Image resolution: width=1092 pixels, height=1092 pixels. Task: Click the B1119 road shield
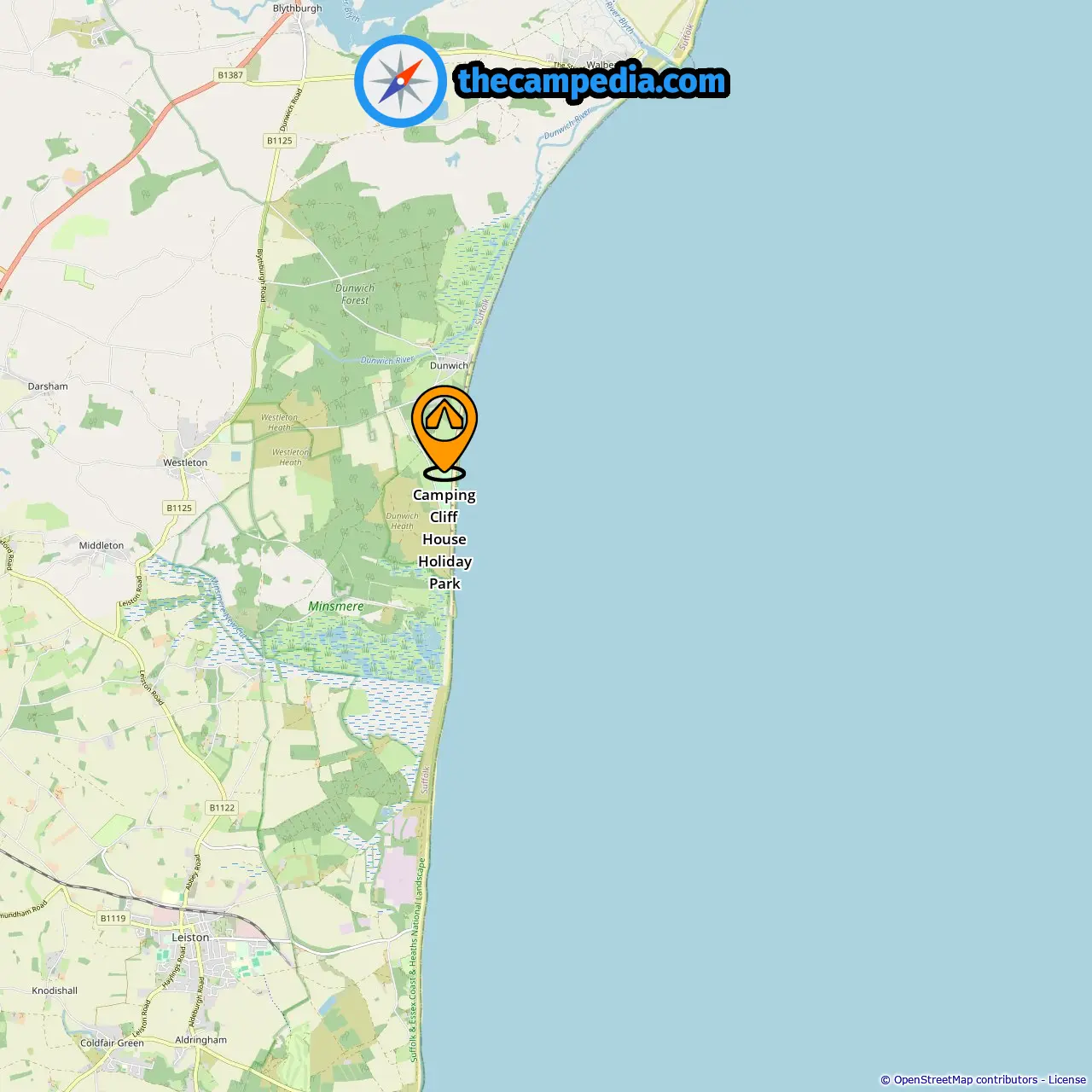click(x=113, y=918)
